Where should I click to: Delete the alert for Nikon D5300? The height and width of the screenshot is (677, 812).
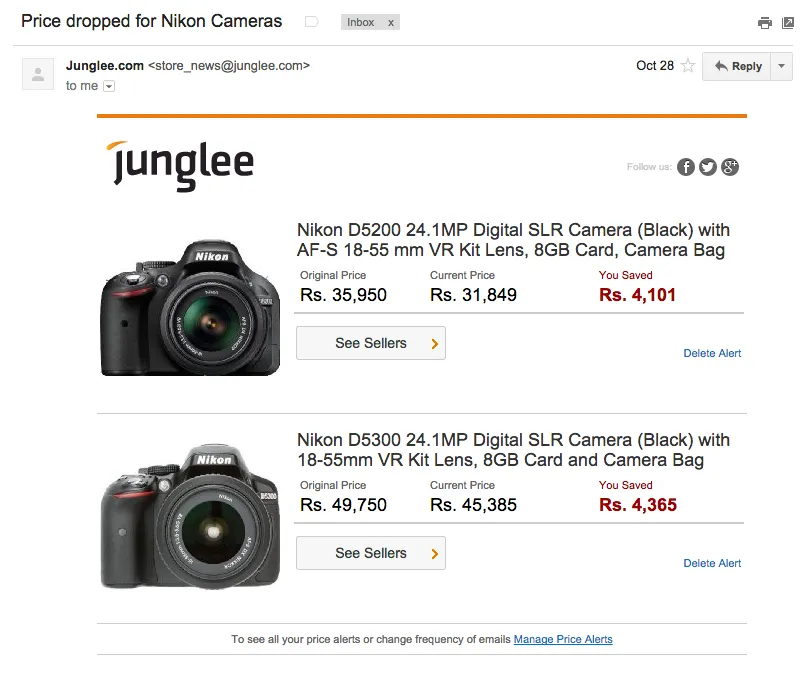click(x=712, y=563)
